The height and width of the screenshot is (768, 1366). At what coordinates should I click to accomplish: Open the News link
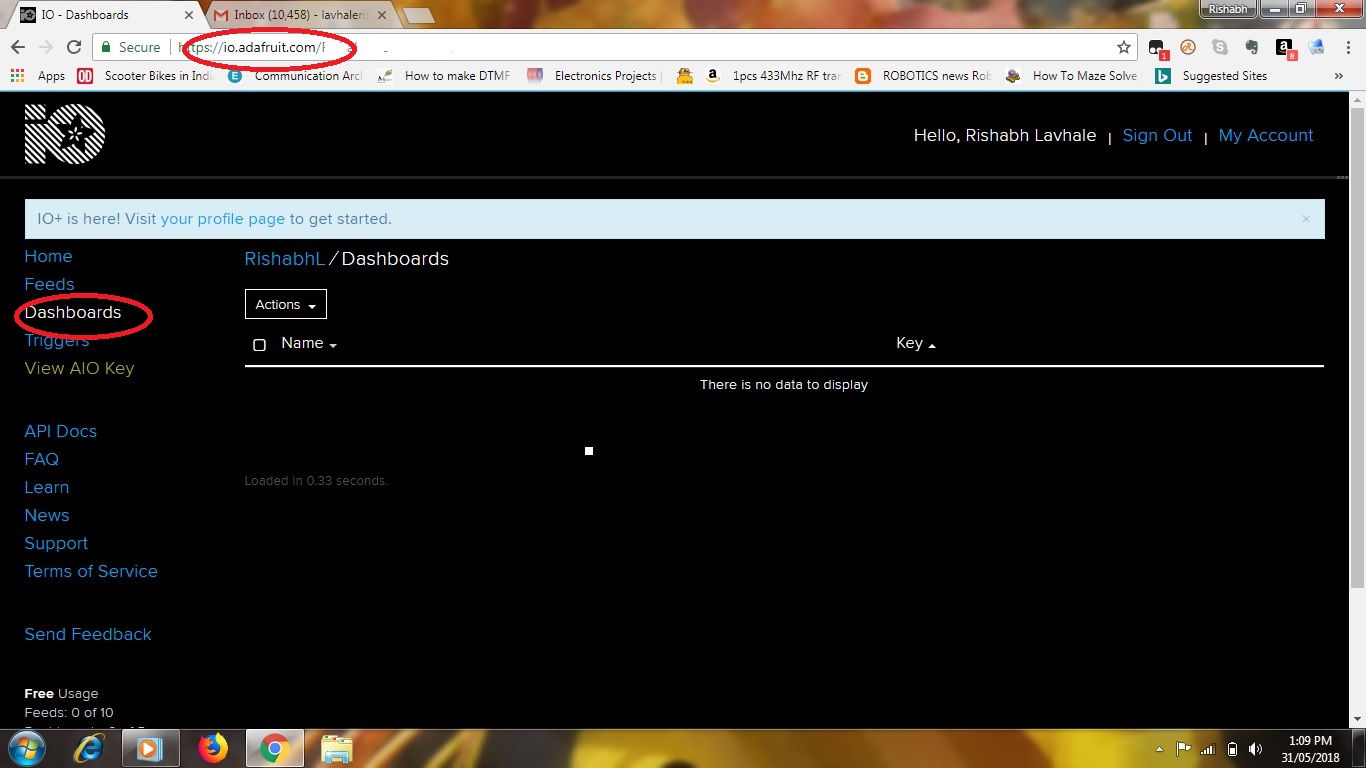click(x=47, y=515)
